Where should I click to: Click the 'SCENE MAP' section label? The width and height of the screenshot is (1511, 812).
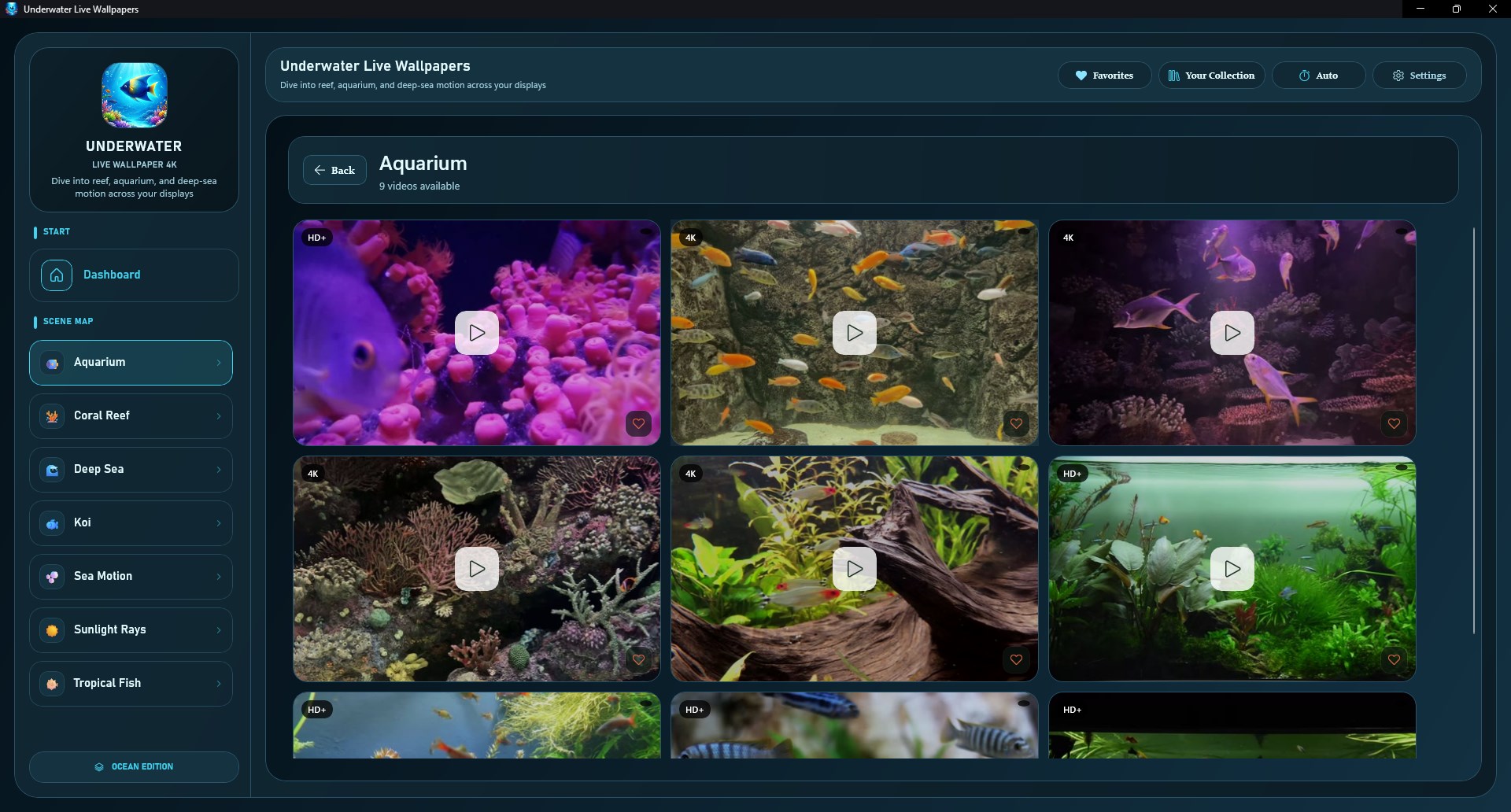coord(68,322)
